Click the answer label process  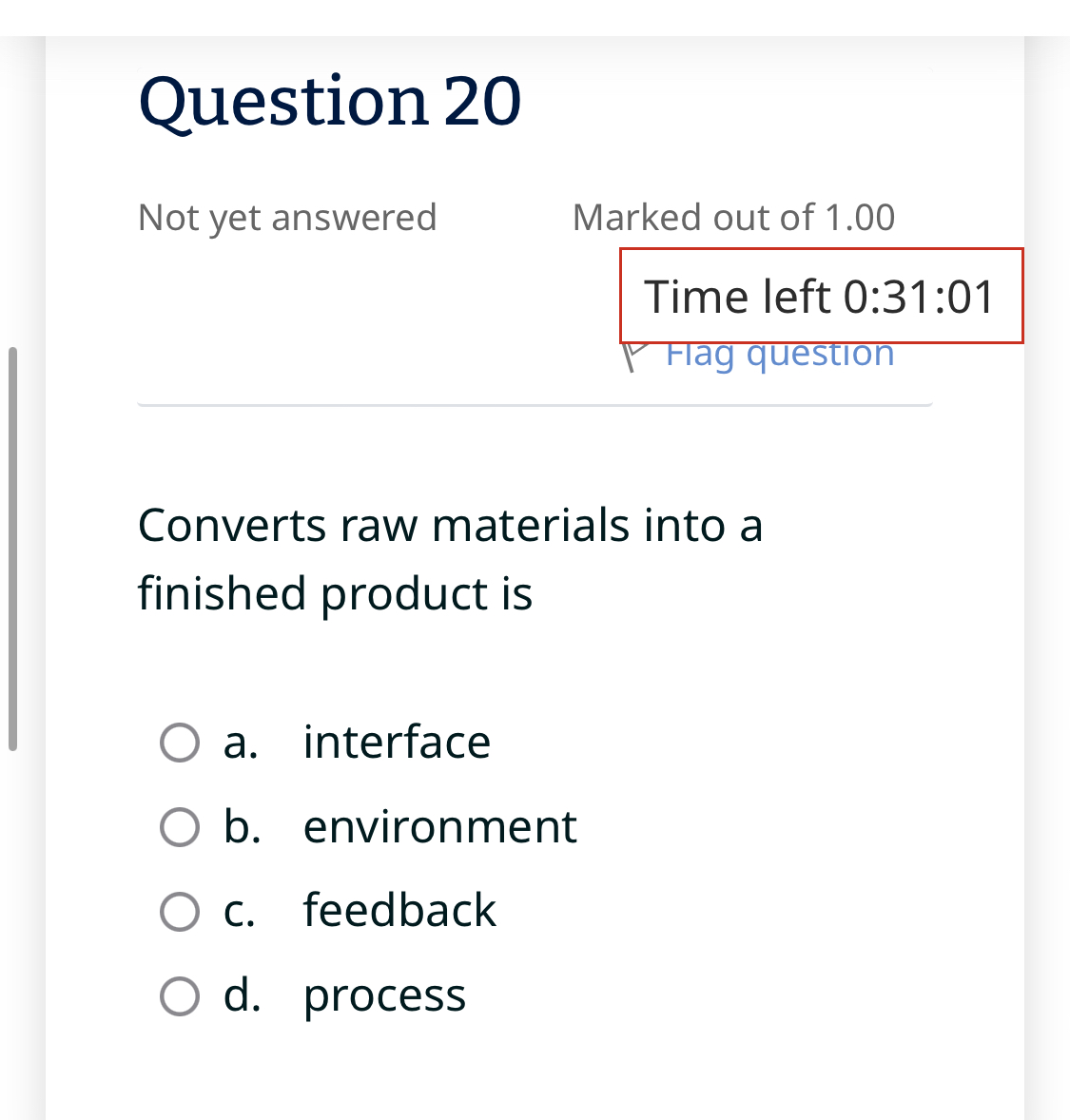point(383,996)
